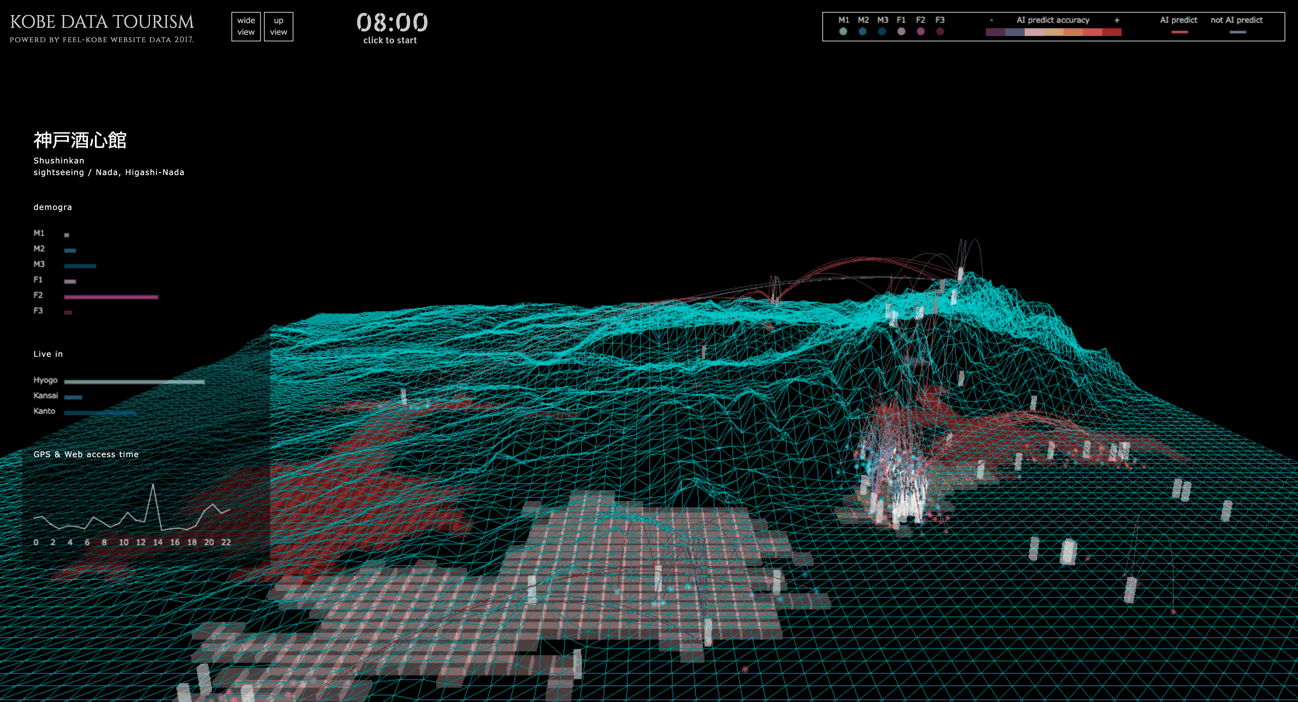Click the Kanto bar under Live in

[100, 412]
